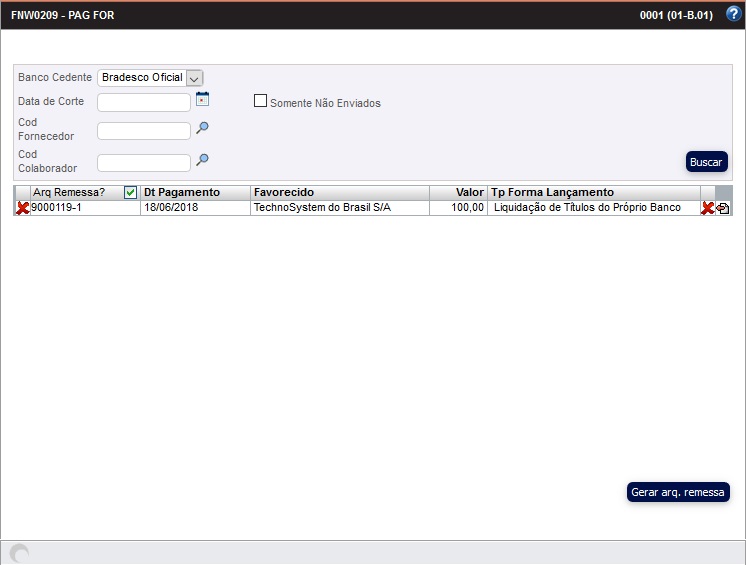
Task: Focus the Data de Corte input field
Action: click(x=143, y=102)
